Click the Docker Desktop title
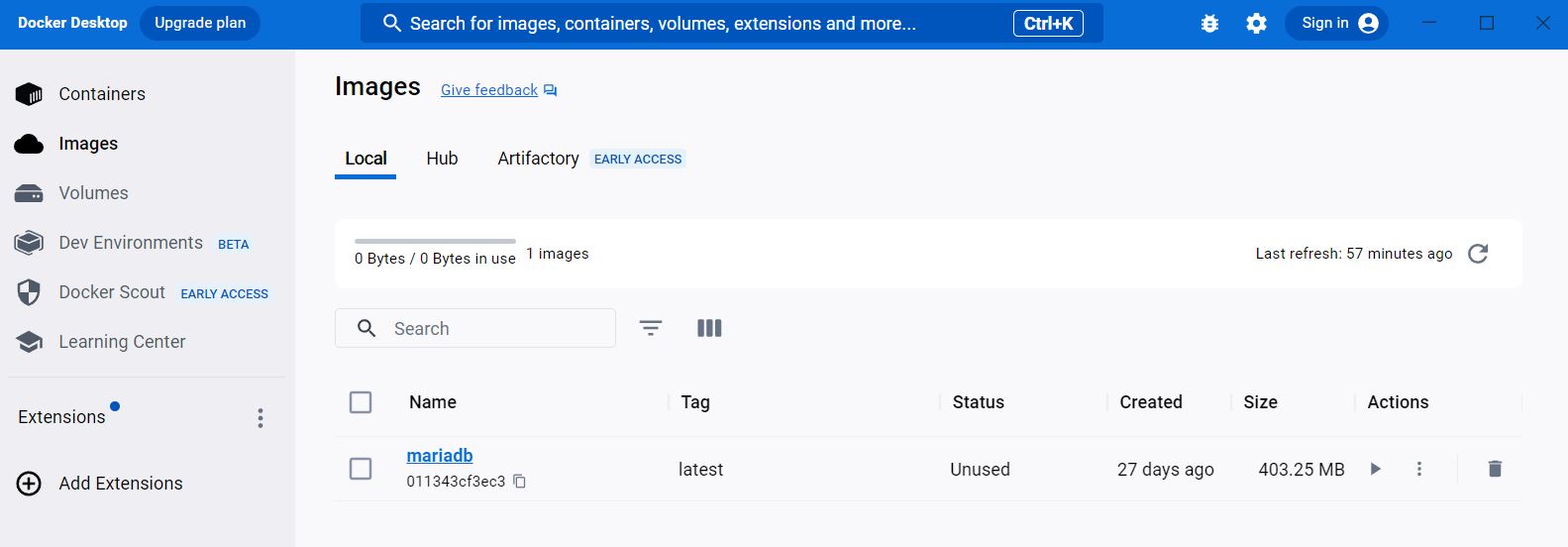This screenshot has width=1568, height=547. click(x=72, y=23)
